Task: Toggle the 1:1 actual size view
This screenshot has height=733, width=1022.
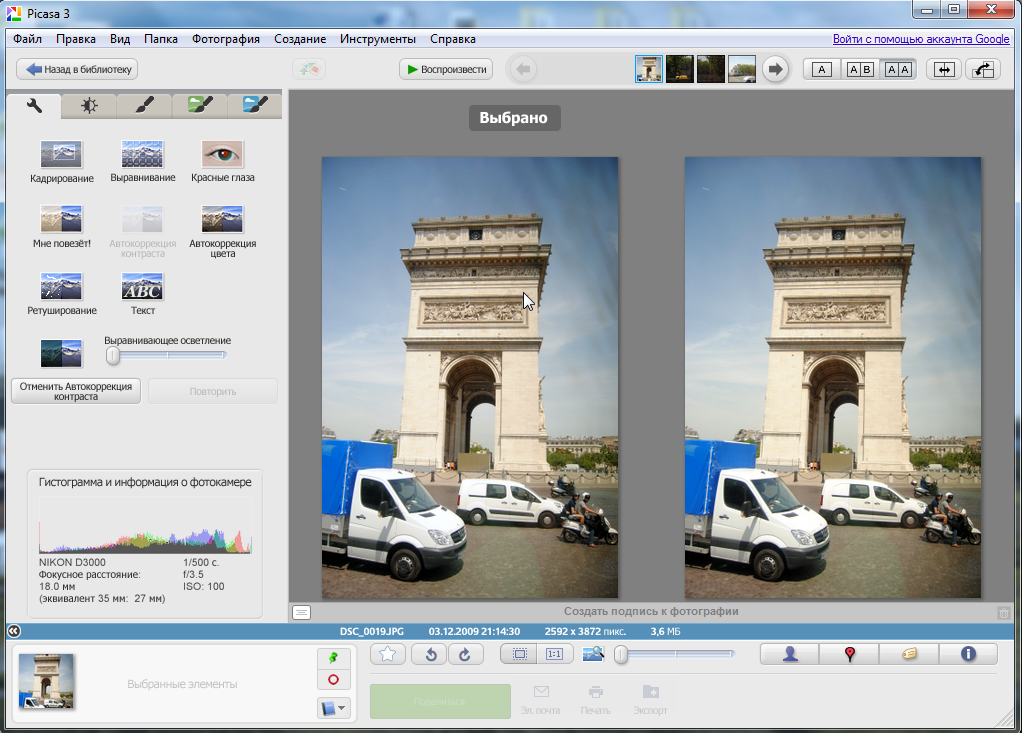Action: 553,654
